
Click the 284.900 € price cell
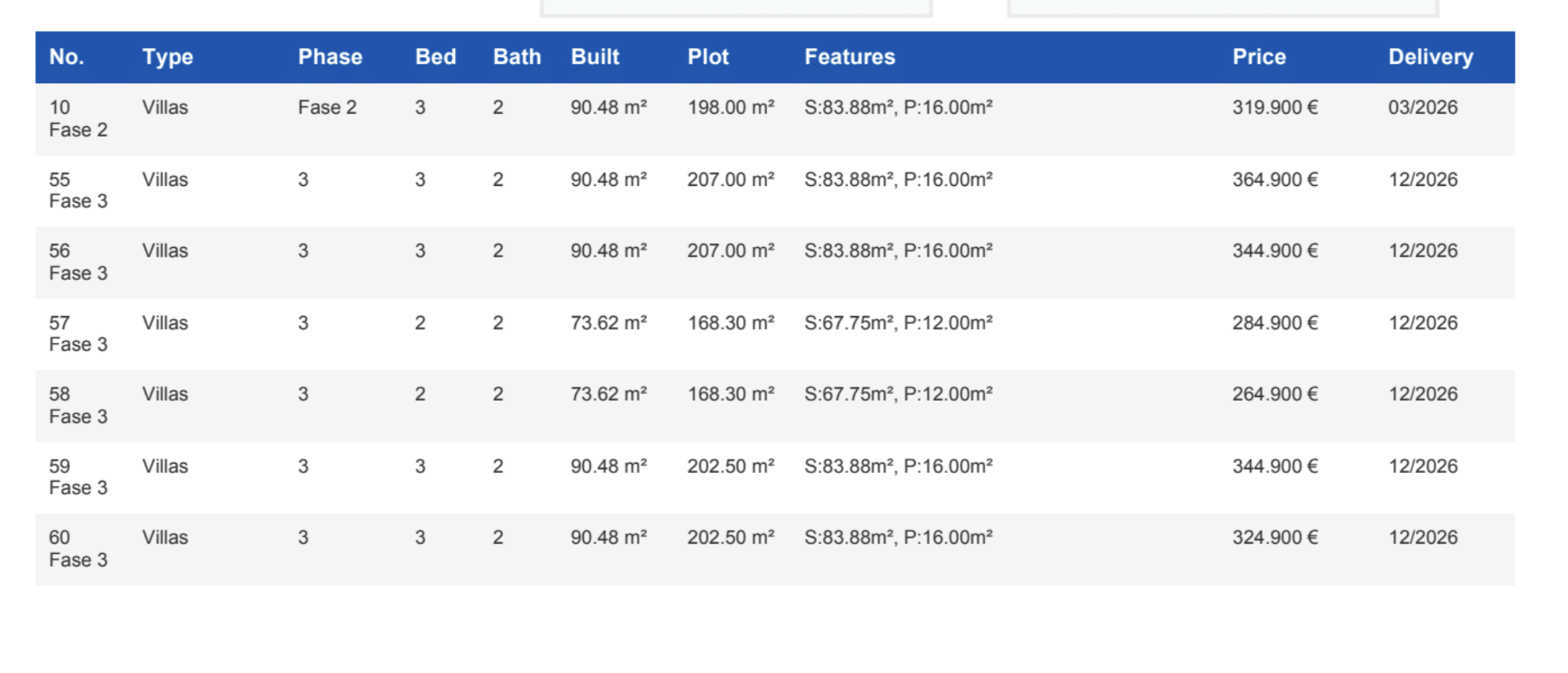click(x=1274, y=323)
